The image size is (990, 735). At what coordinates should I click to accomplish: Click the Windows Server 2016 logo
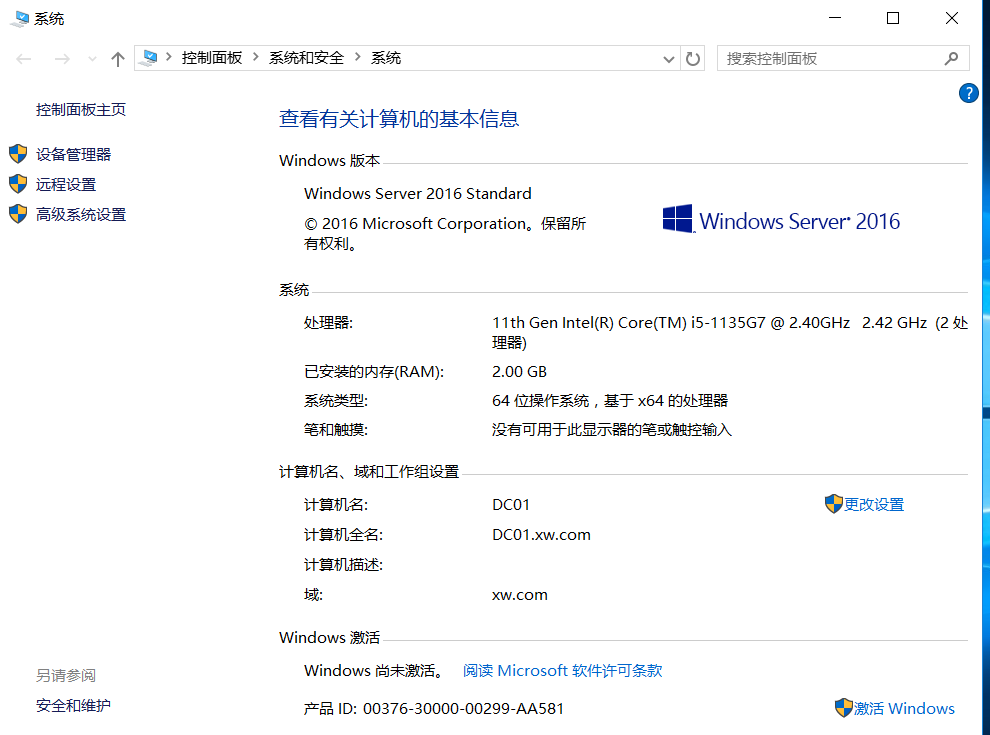coord(781,220)
